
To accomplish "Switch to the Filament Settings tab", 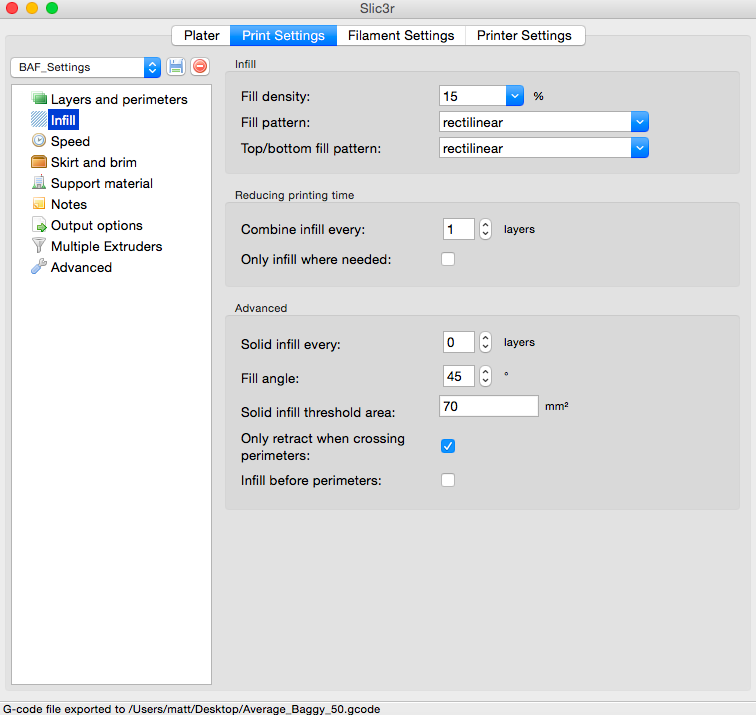I will point(401,35).
